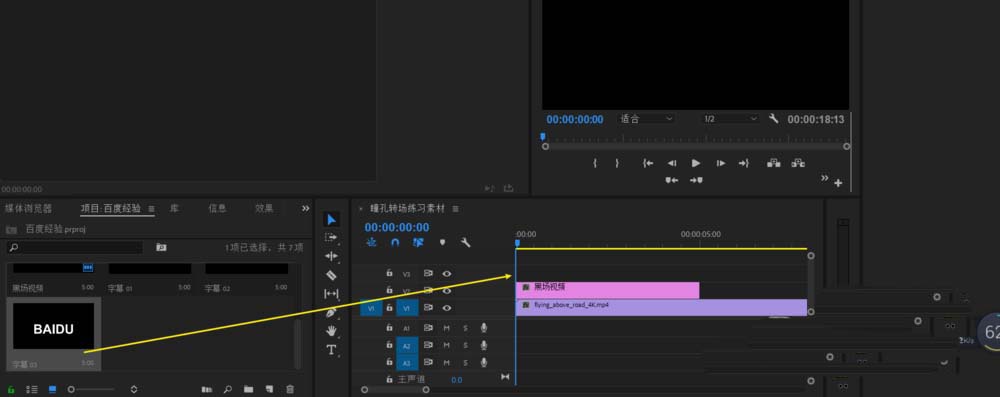
Task: Switch project panel to icon view
Action: point(52,389)
